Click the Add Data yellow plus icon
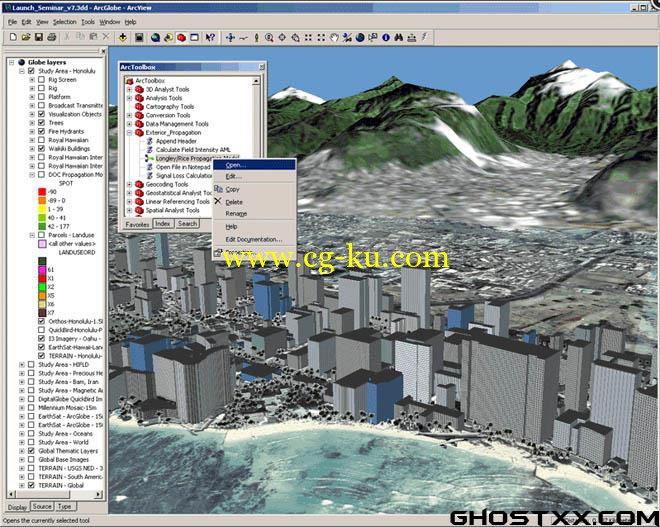The height and width of the screenshot is (527, 660). [x=122, y=37]
